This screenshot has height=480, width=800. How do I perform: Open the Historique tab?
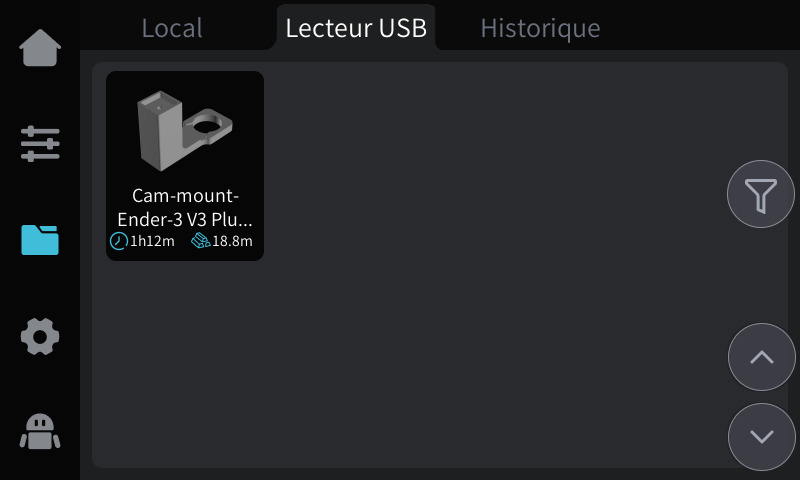(540, 28)
